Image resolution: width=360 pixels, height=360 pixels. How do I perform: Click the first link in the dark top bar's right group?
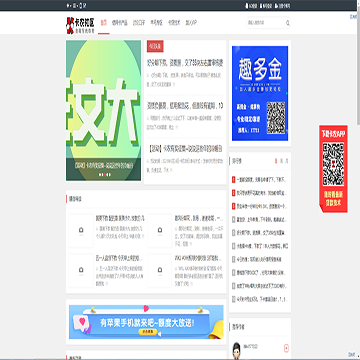252,6
